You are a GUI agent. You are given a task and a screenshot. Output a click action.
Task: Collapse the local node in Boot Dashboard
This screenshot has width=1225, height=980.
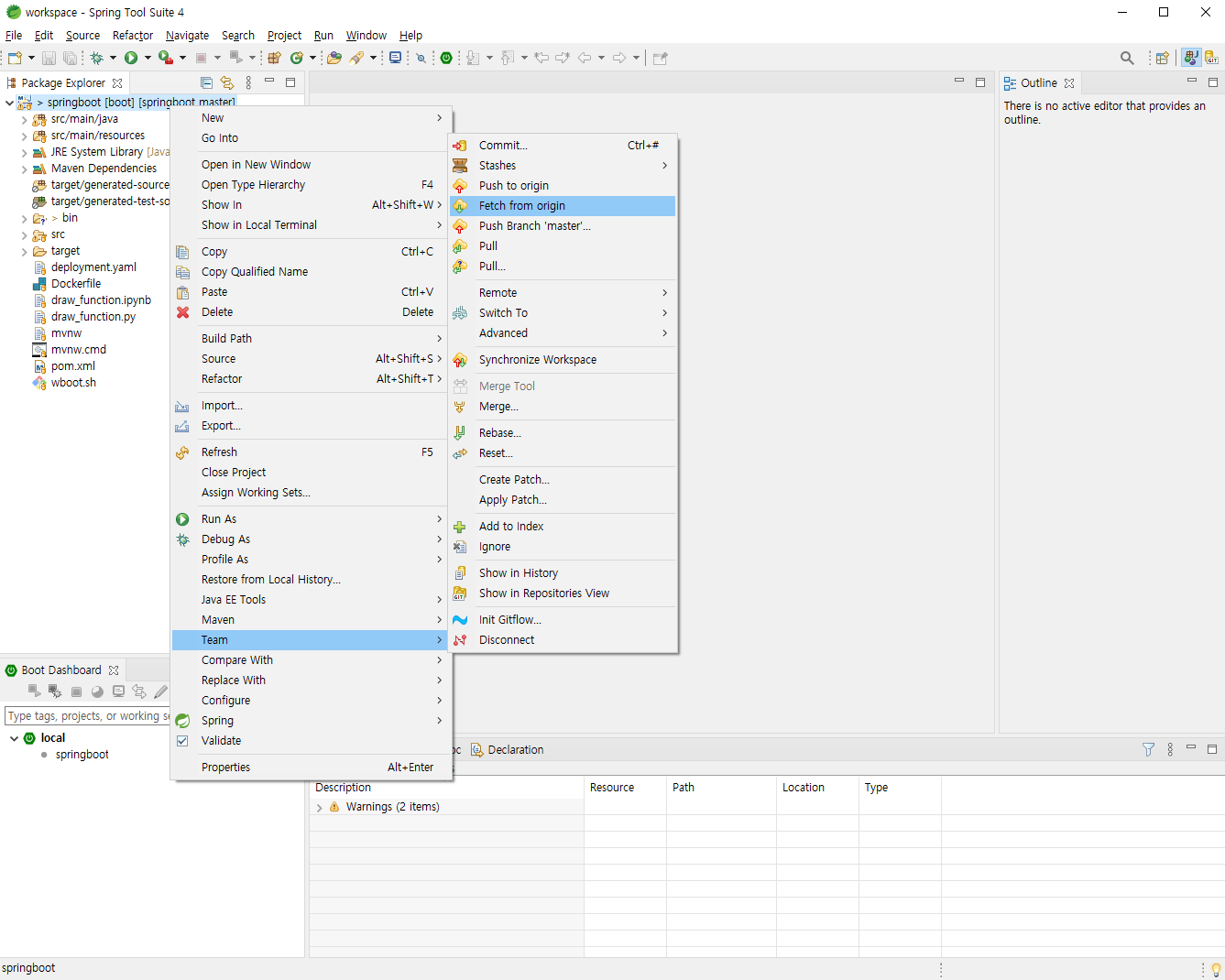click(x=14, y=738)
